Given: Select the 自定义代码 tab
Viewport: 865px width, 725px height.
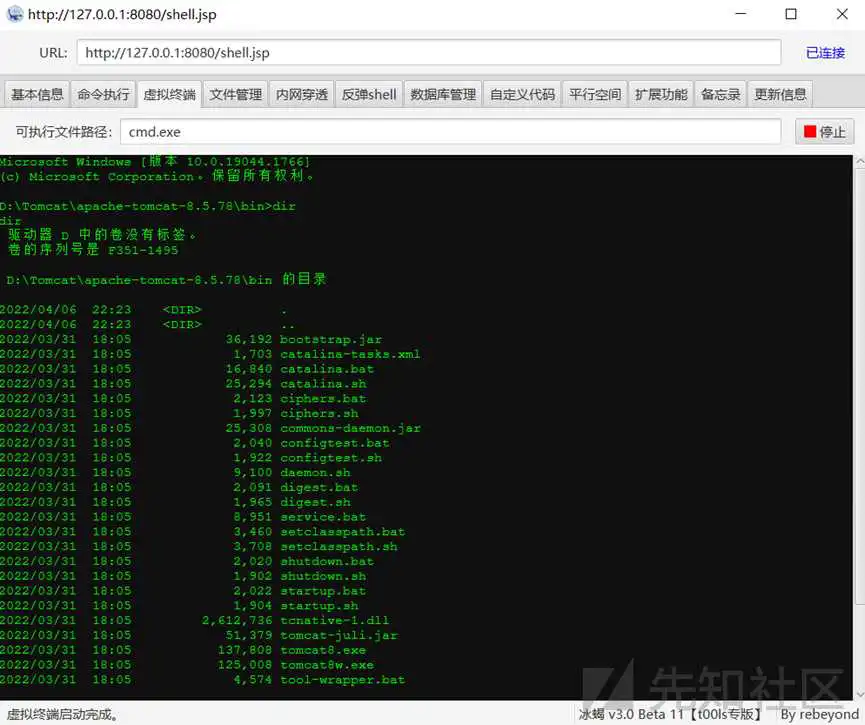Looking at the screenshot, I should tap(522, 95).
